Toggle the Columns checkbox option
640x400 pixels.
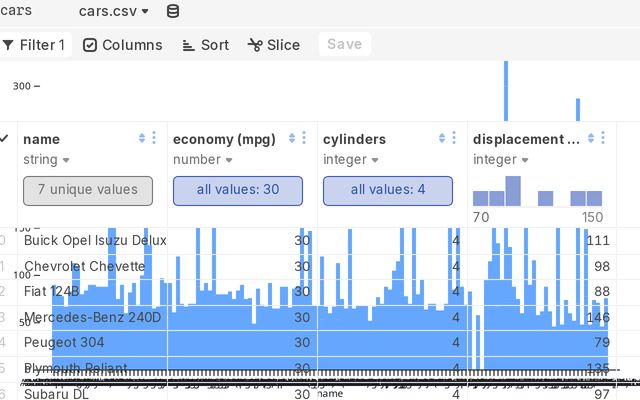click(x=122, y=45)
